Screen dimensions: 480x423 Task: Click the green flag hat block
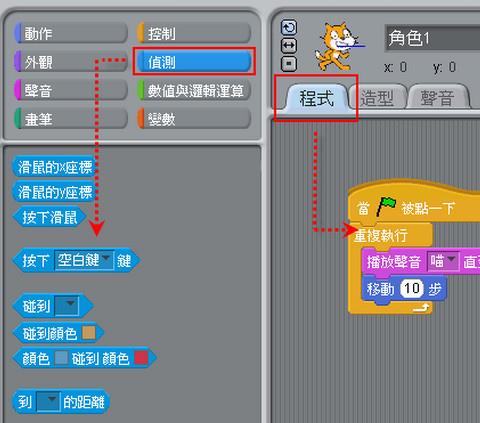coord(414,202)
